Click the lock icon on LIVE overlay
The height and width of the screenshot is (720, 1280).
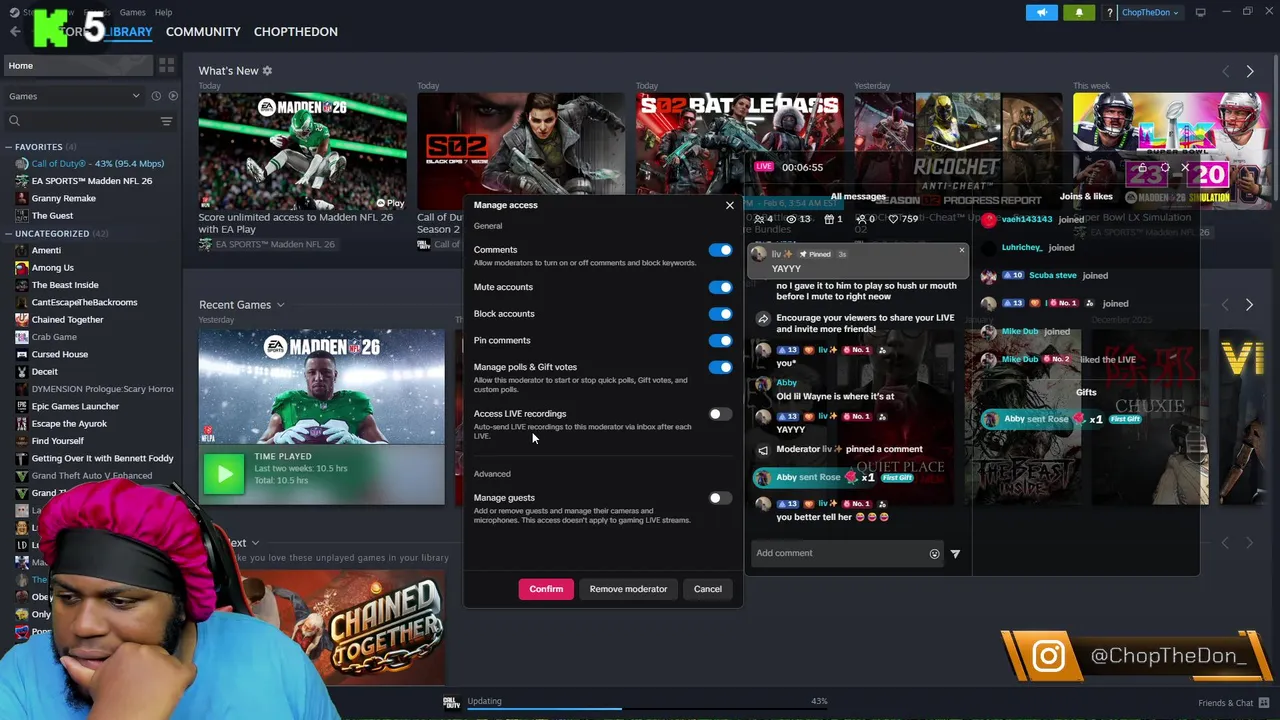pos(1142,168)
